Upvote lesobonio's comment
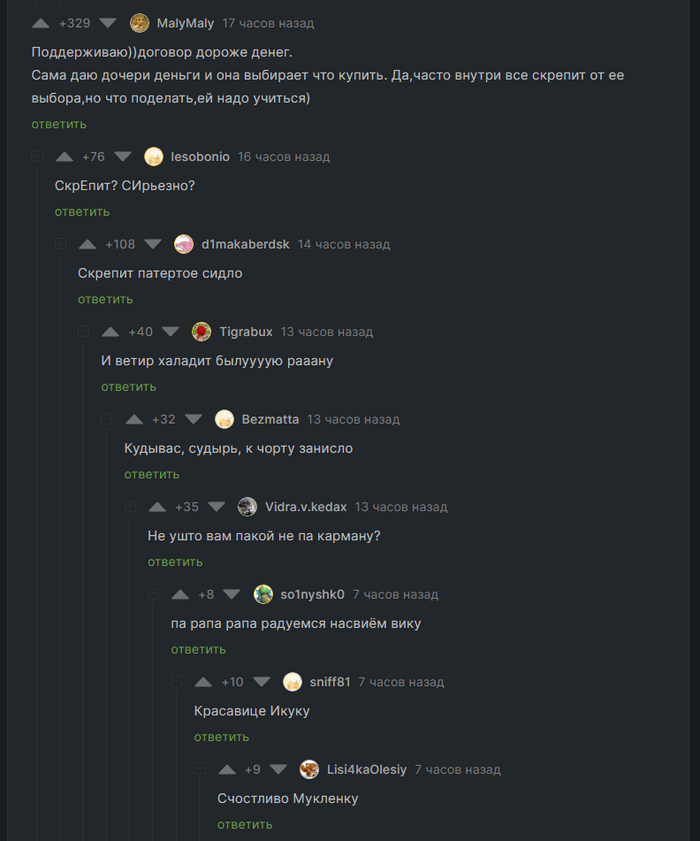Screen dimensions: 700x841 coord(64,157)
